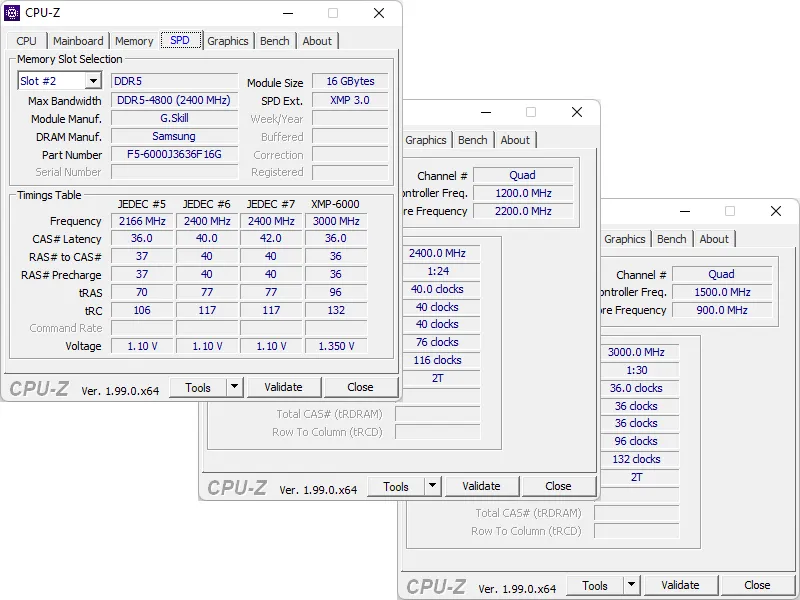
Task: Click the CPU-Z app icon in title bar
Action: [13, 13]
